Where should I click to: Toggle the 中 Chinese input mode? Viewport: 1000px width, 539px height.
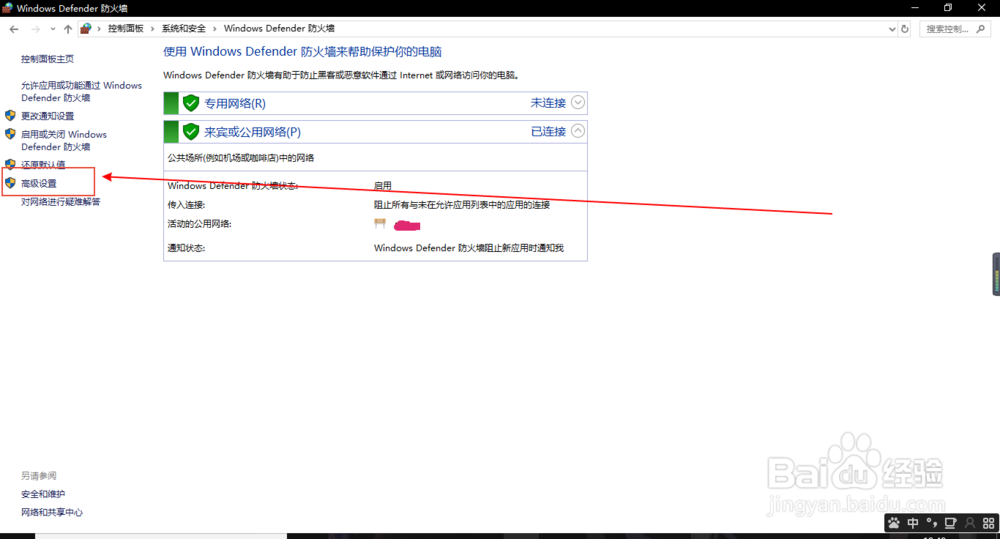(x=913, y=524)
